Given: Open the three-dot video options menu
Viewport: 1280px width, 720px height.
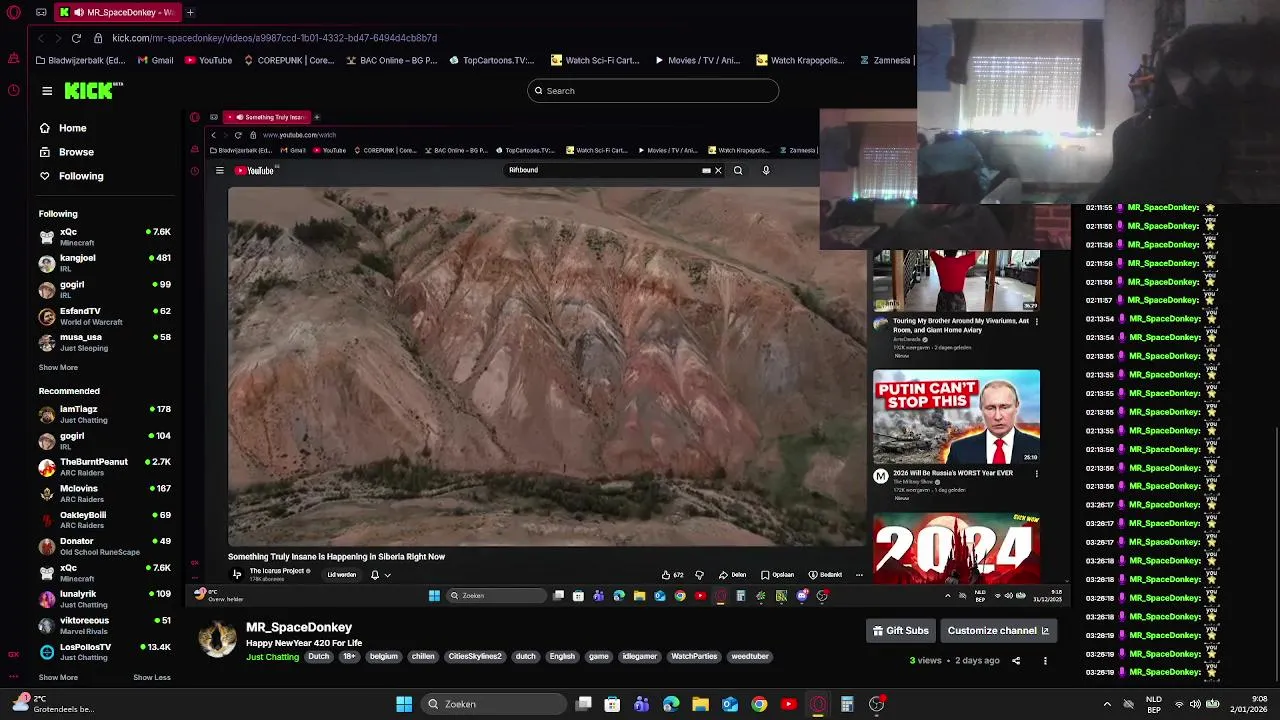Looking at the screenshot, I should [1045, 661].
